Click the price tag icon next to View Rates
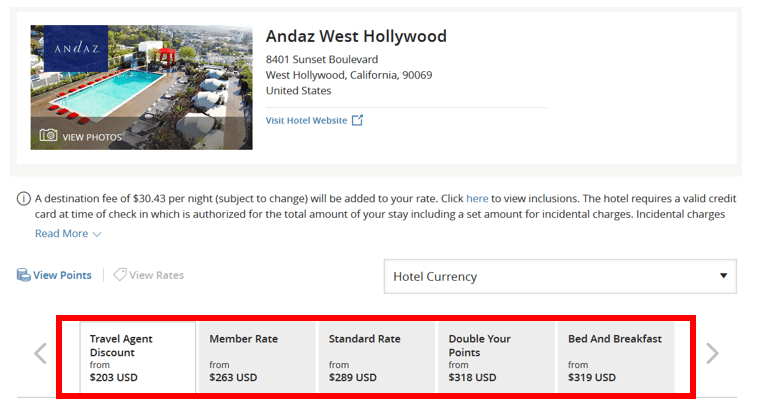 click(120, 275)
